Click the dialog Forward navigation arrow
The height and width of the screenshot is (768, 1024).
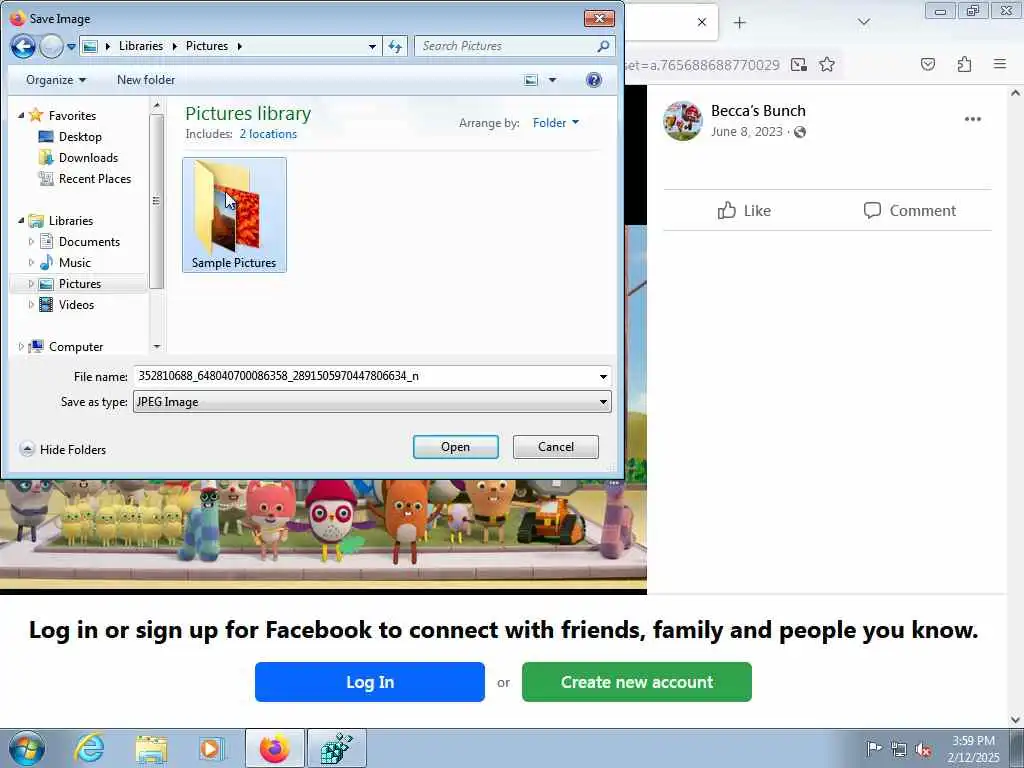pyautogui.click(x=52, y=46)
